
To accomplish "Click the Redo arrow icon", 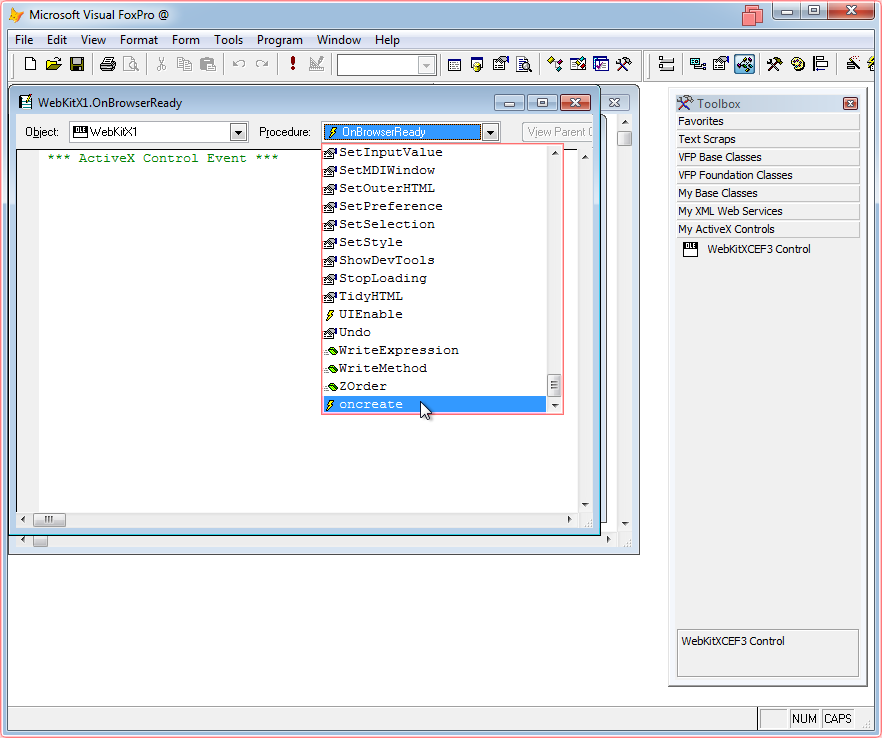I will point(262,64).
